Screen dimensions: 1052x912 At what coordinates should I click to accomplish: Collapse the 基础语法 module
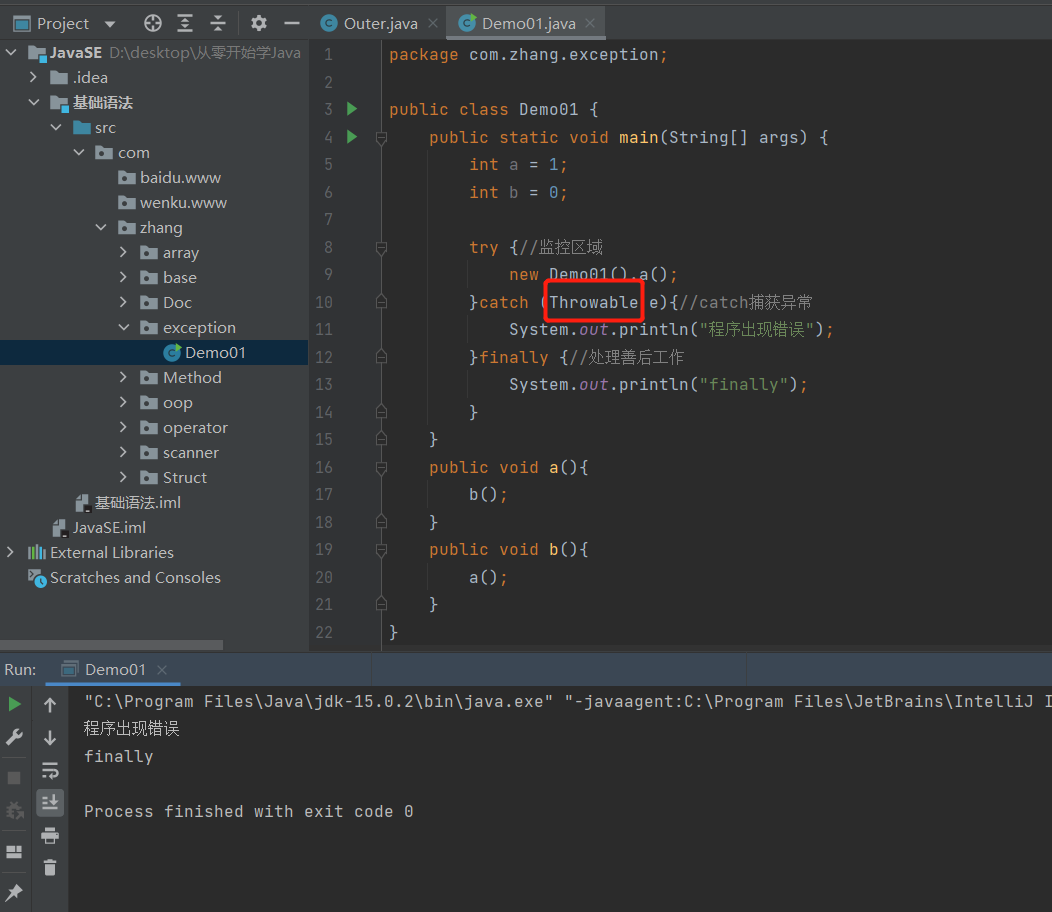(x=34, y=103)
